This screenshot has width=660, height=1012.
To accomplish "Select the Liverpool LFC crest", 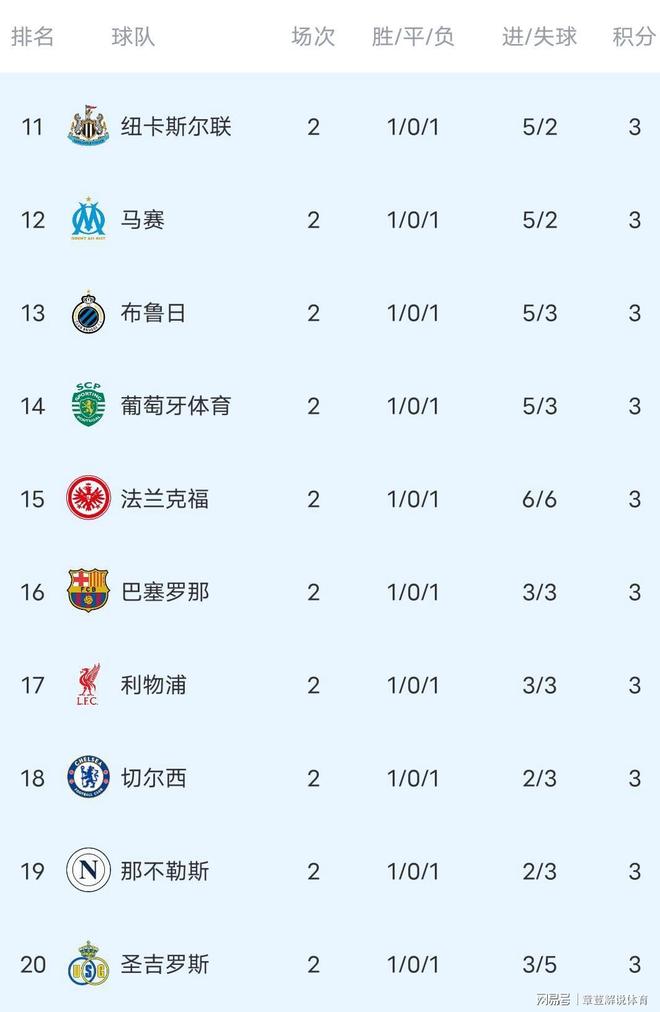I will pyautogui.click(x=88, y=685).
